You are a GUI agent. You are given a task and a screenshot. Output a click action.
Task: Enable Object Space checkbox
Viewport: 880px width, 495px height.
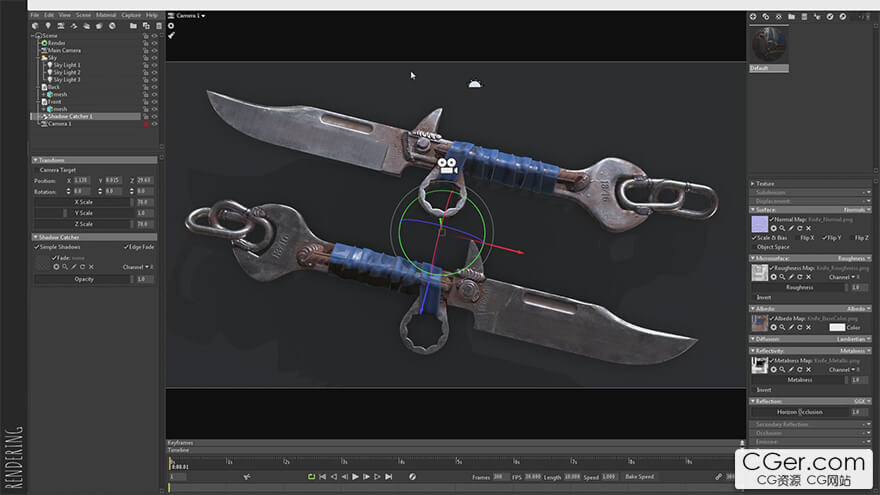[754, 247]
